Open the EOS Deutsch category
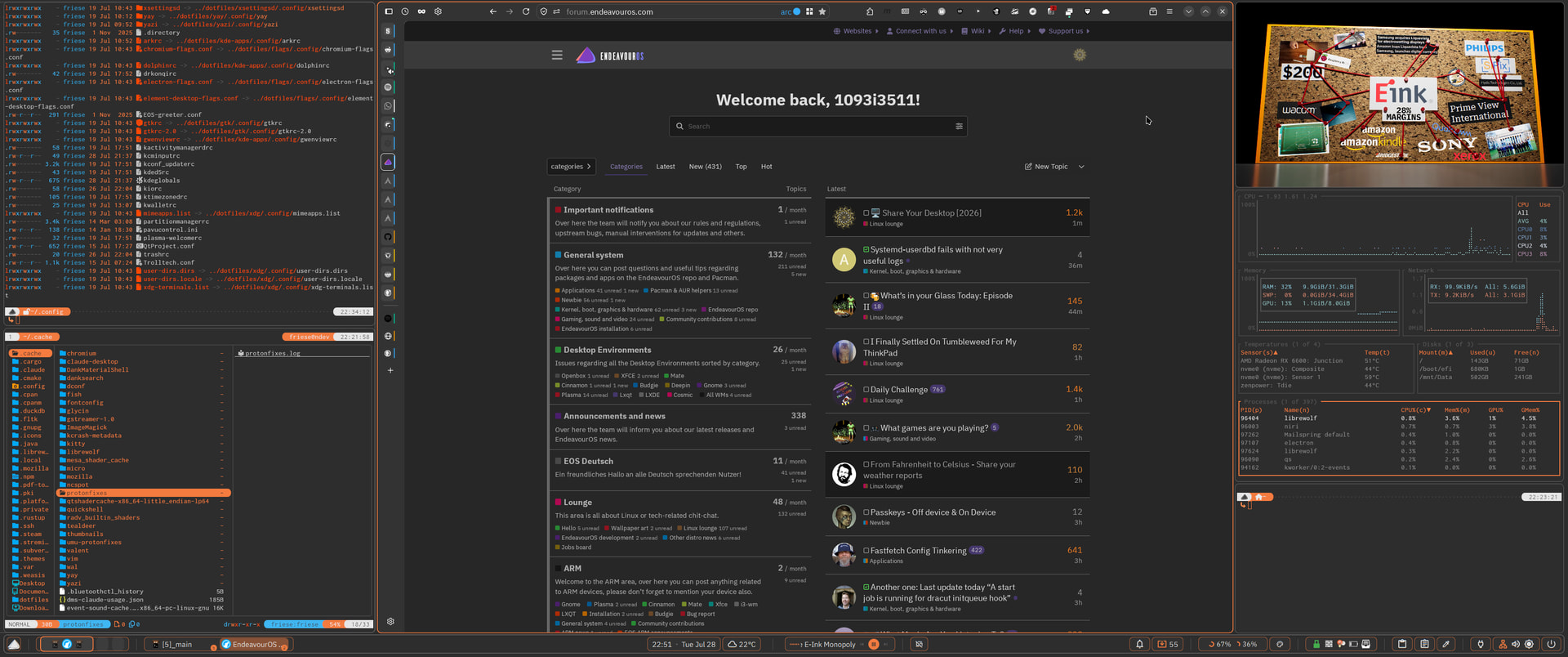The image size is (1568, 657). tap(588, 461)
